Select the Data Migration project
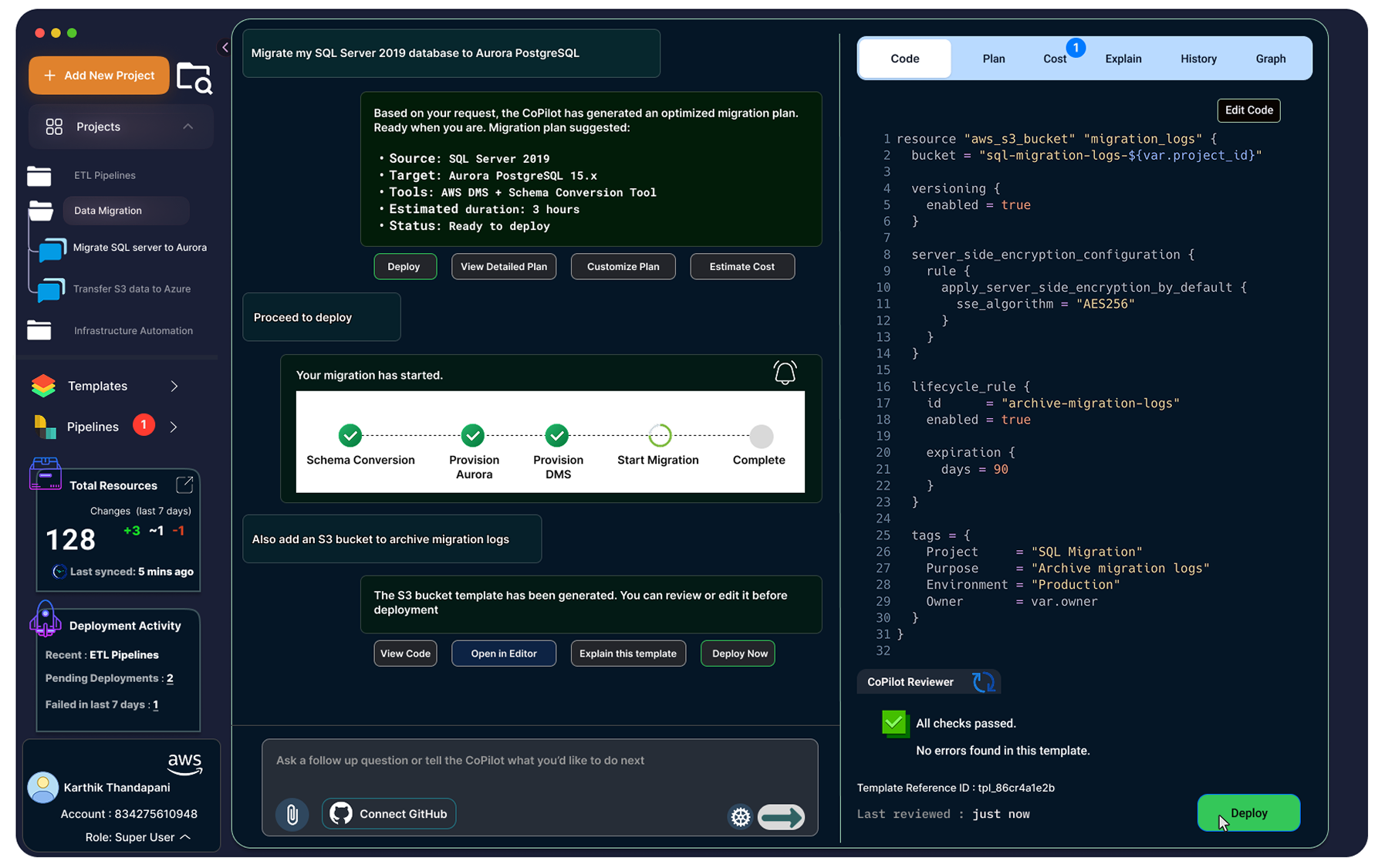This screenshot has width=1385, height=868. pos(126,211)
